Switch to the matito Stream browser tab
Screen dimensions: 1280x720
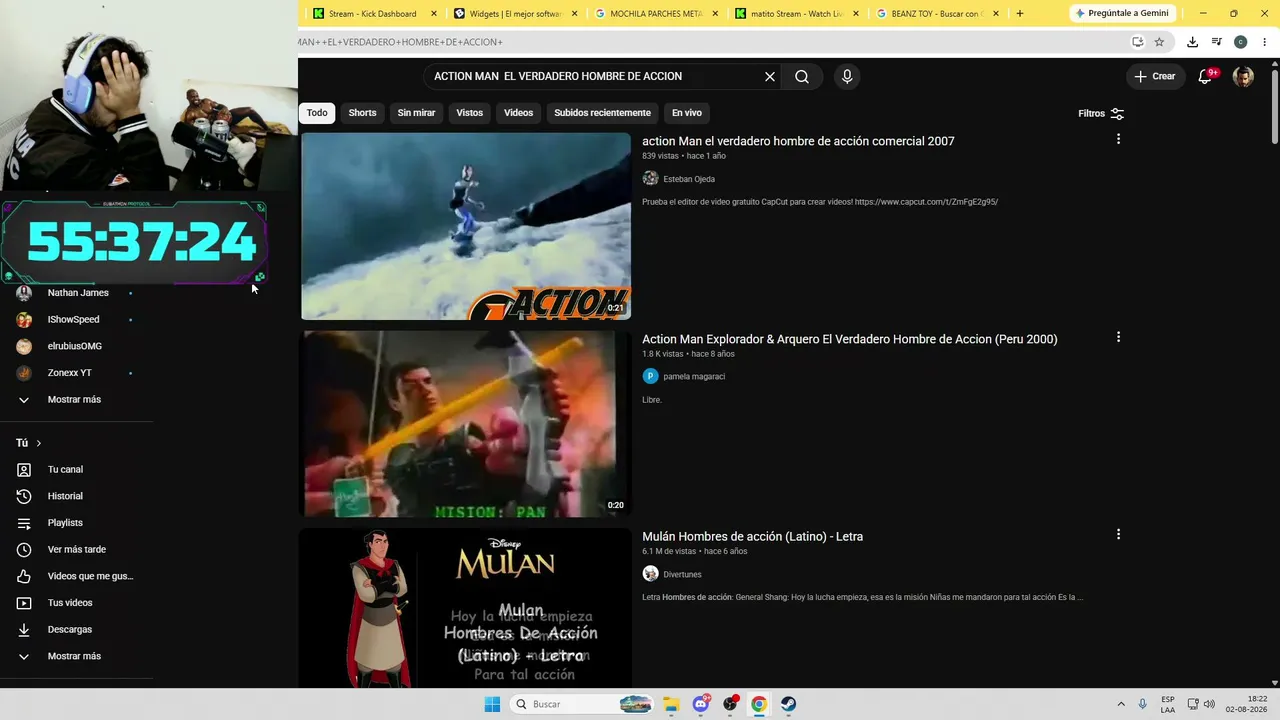coord(796,14)
